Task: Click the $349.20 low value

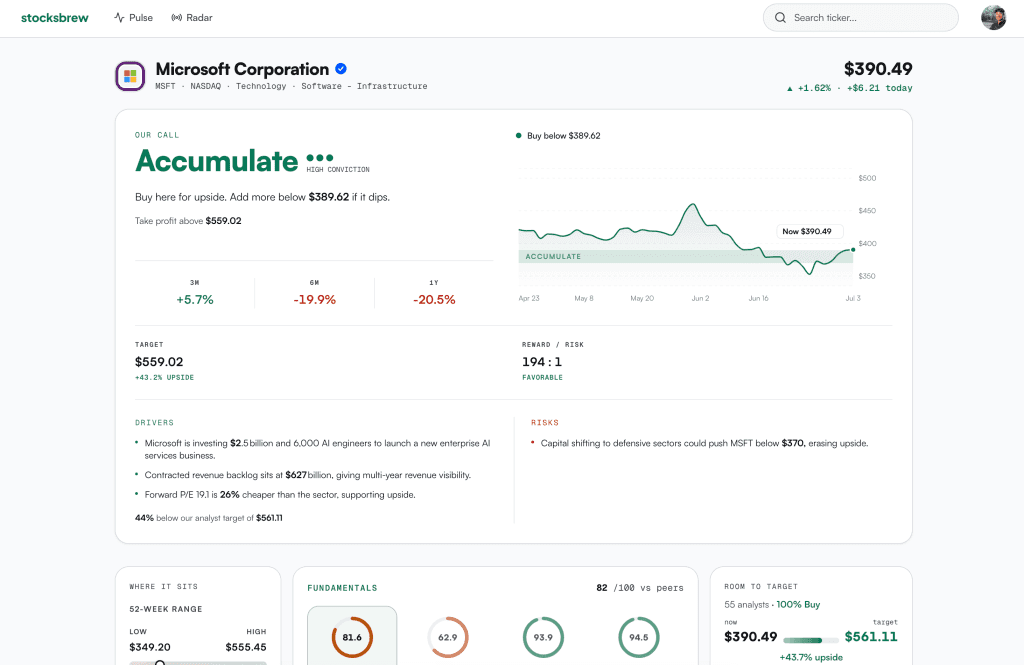Action: (x=150, y=647)
